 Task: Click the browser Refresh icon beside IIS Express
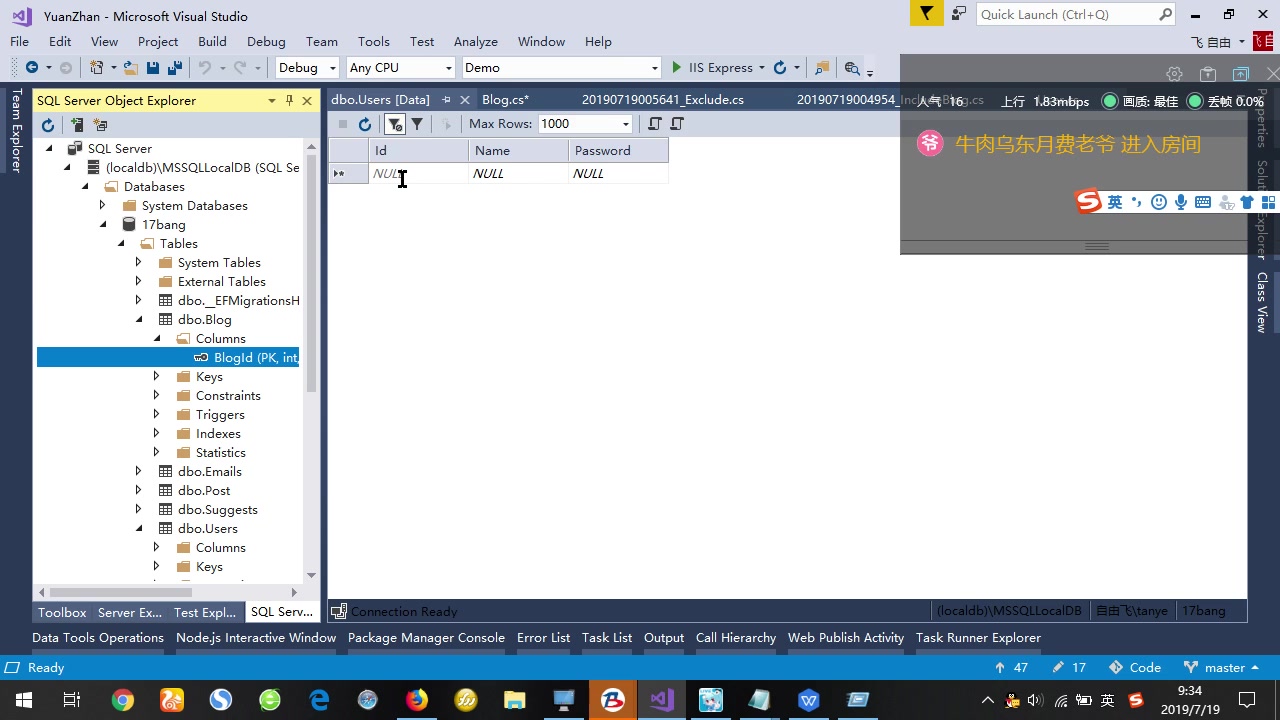click(780, 67)
